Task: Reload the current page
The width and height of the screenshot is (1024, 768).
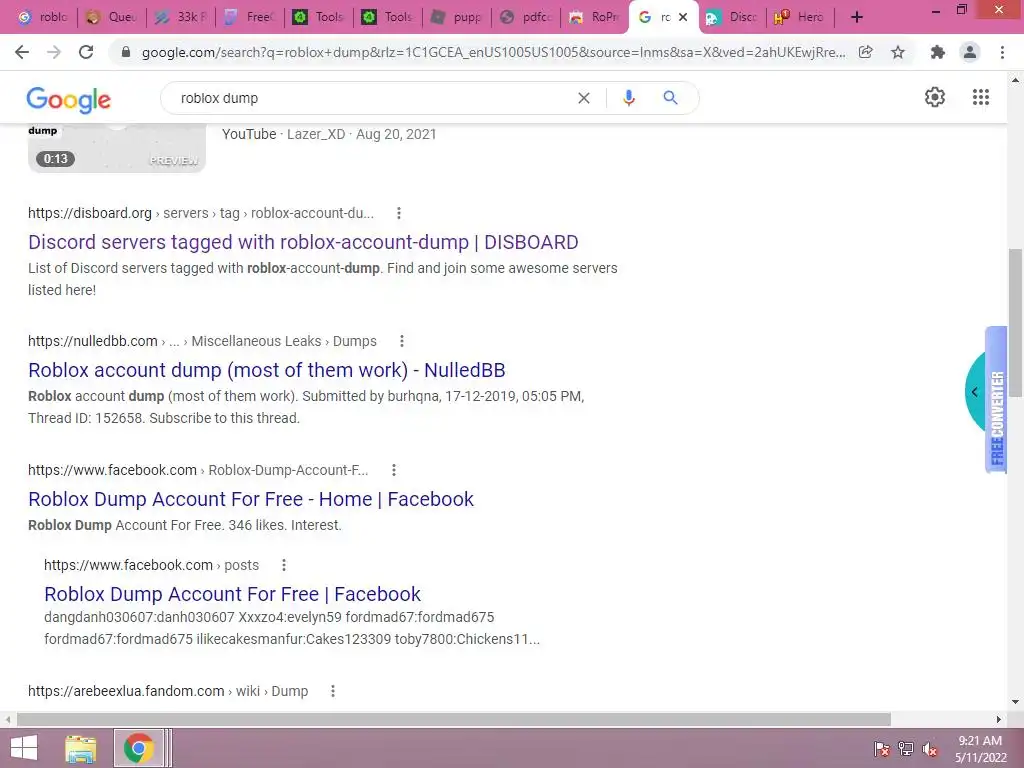Action: 86,52
